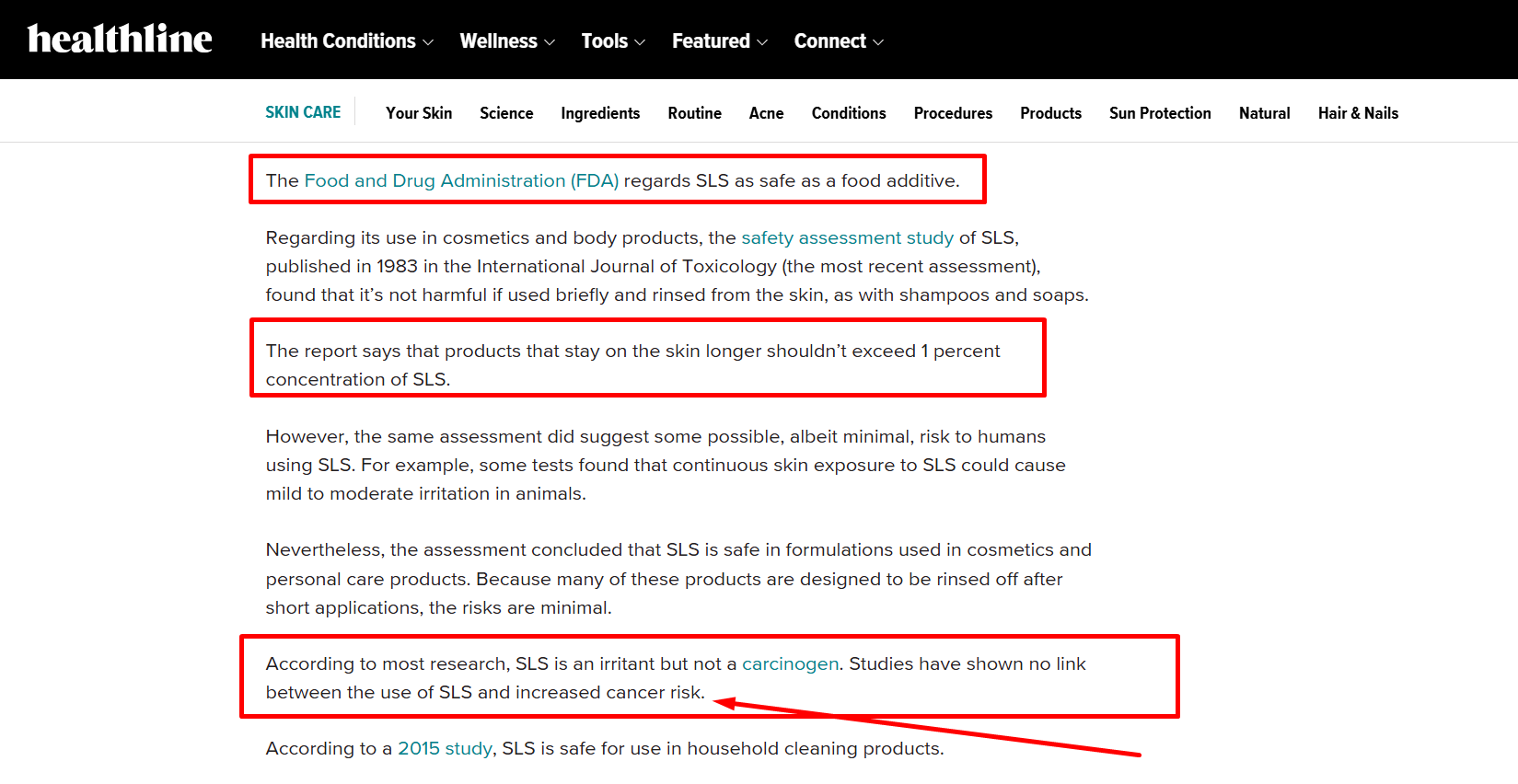1518x784 pixels.
Task: Click the text 'short applications, the risks are minimal.'
Action: (x=439, y=607)
